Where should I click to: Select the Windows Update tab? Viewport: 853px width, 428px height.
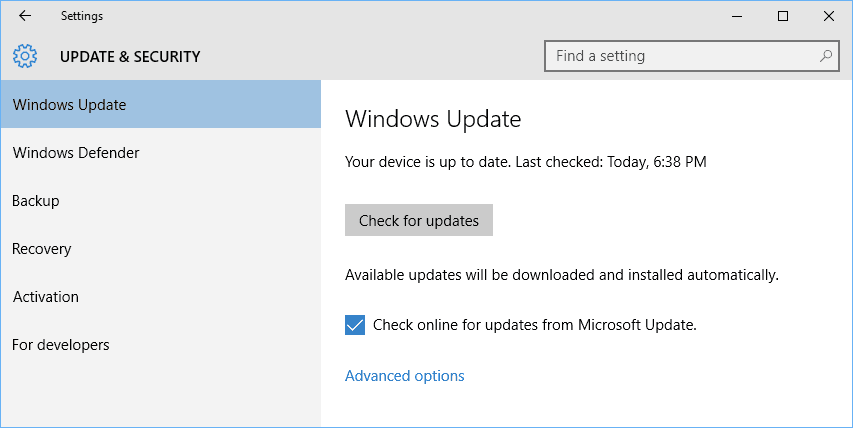click(161, 104)
